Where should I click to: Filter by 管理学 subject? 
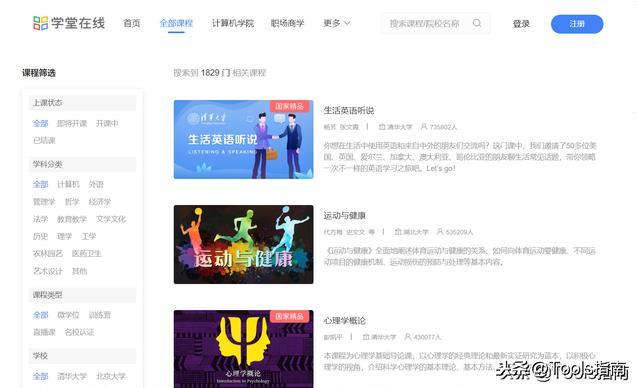tap(44, 202)
